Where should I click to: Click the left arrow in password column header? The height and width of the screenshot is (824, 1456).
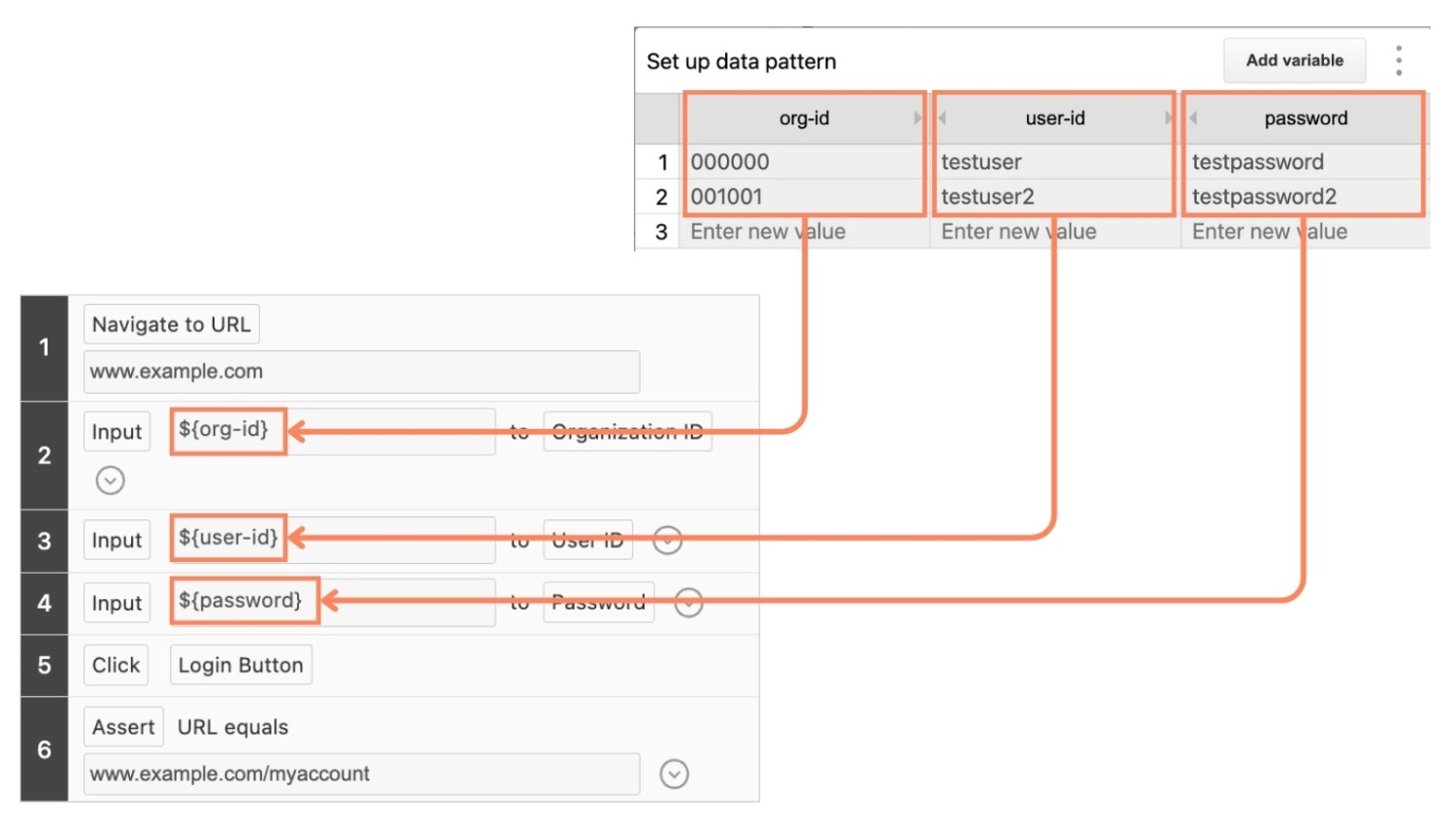pos(1193,118)
